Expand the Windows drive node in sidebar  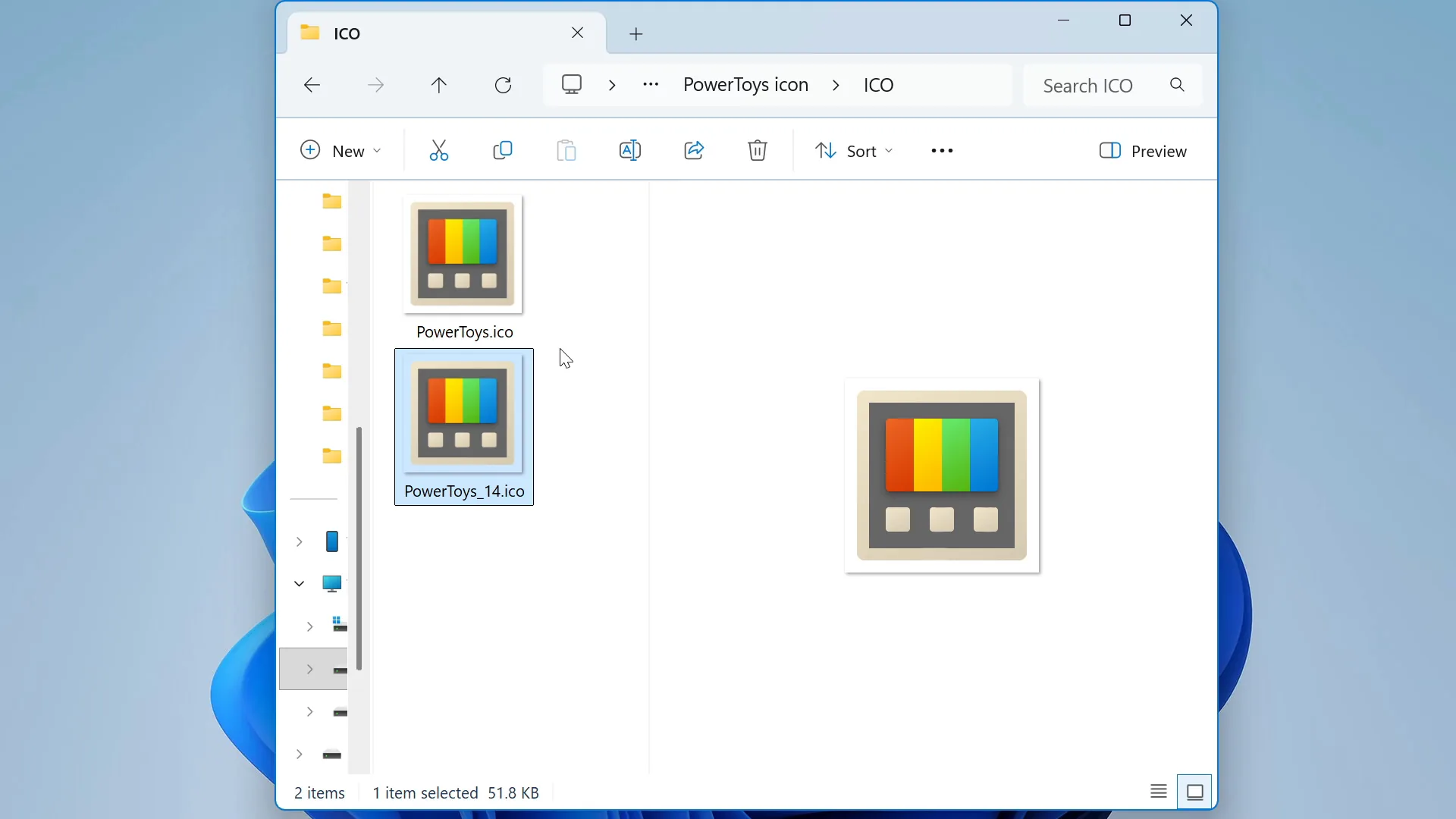coord(309,626)
